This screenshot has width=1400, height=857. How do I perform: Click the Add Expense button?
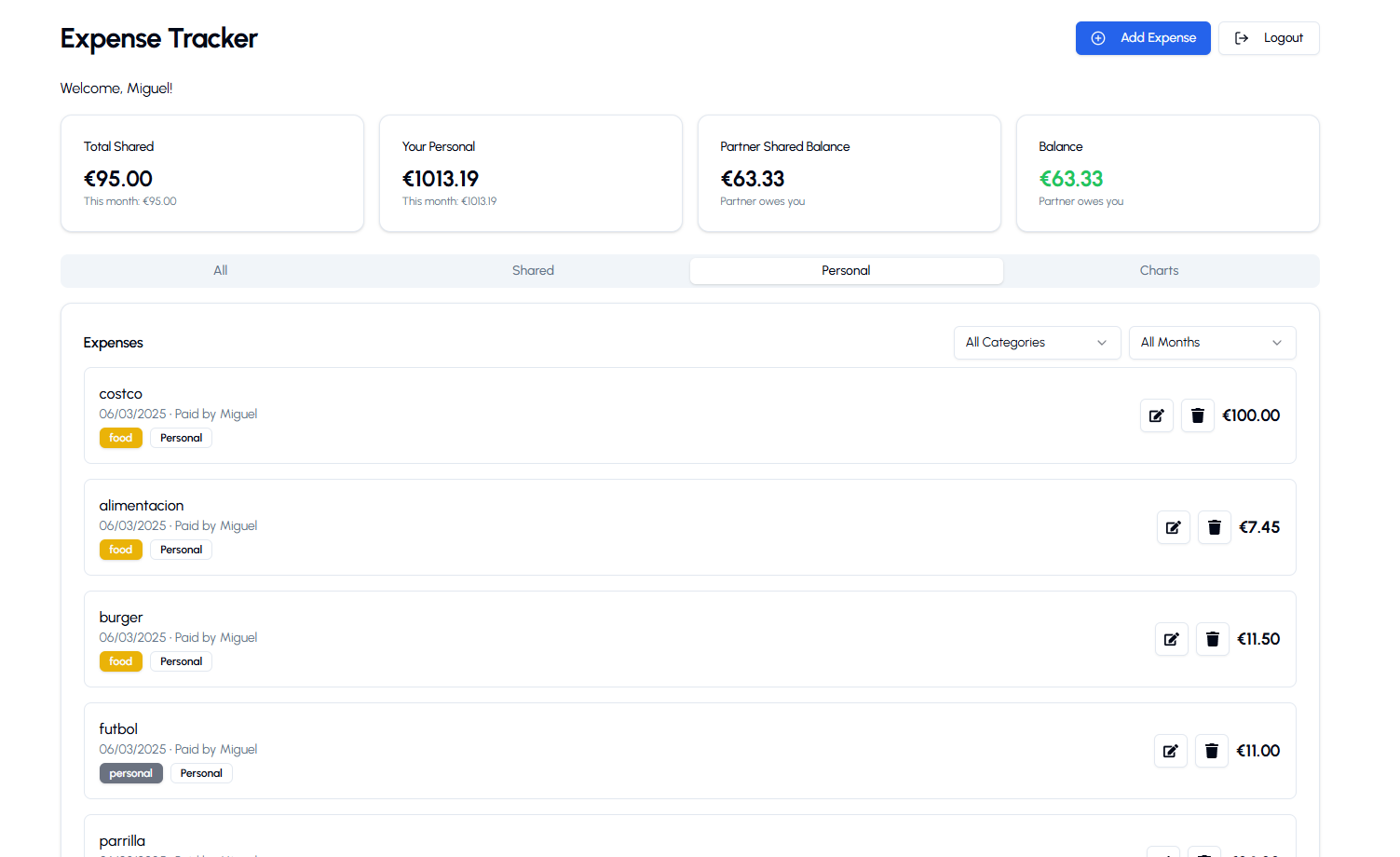tap(1143, 38)
